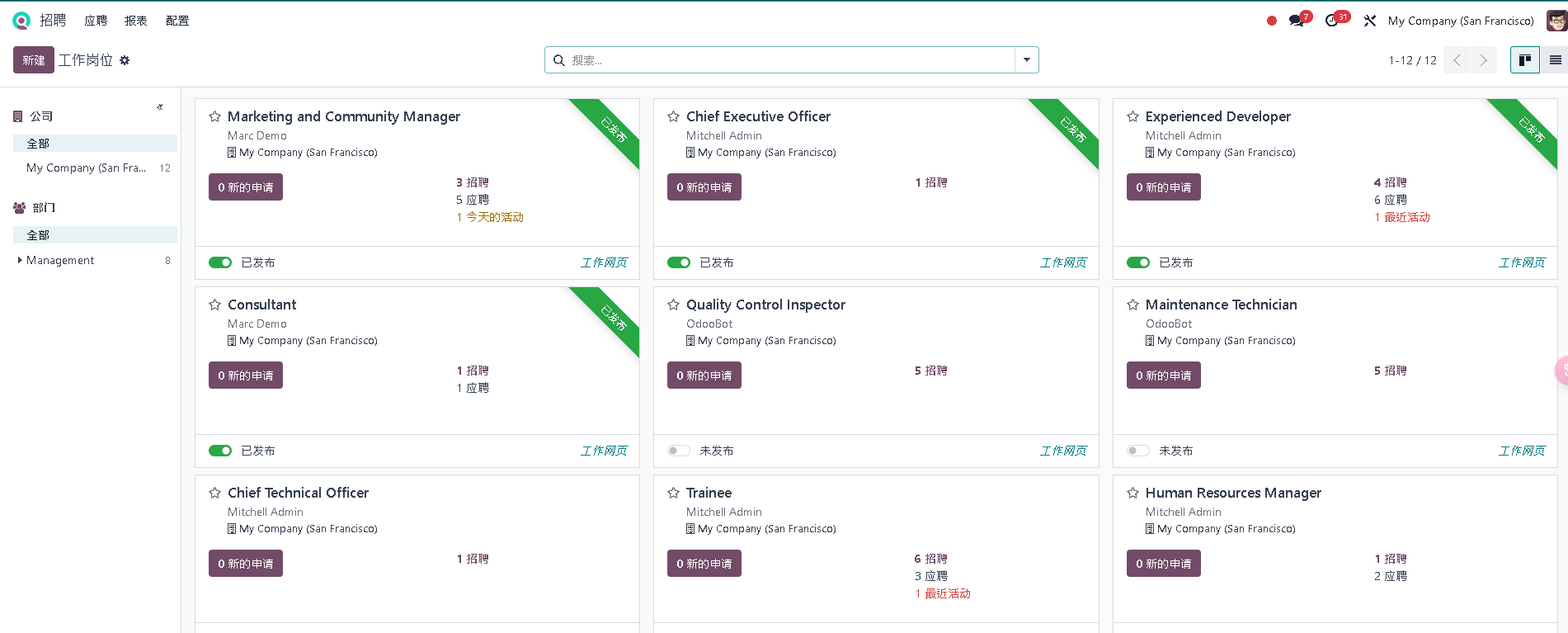Expand the Management department tree
The height and width of the screenshot is (633, 1568).
pos(20,260)
